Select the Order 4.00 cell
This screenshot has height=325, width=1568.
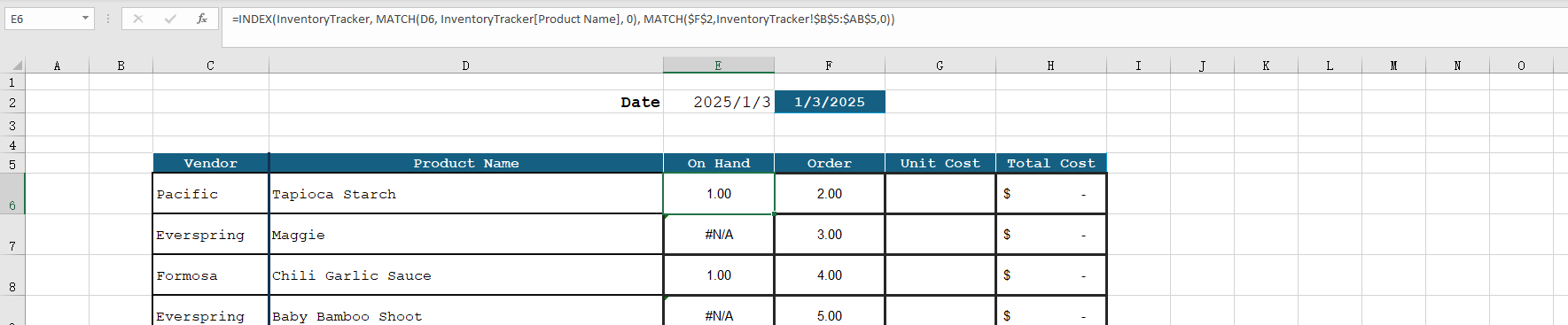pyautogui.click(x=829, y=275)
